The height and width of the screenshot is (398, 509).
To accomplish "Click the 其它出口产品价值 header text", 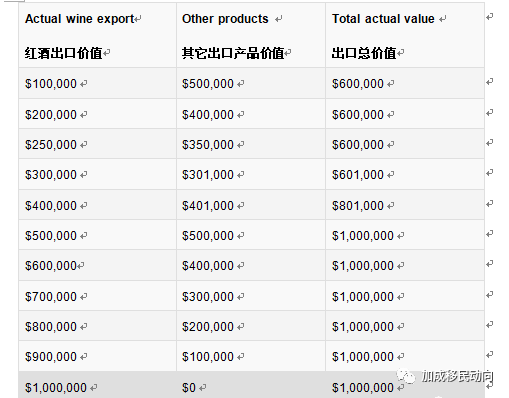I will 233,53.
